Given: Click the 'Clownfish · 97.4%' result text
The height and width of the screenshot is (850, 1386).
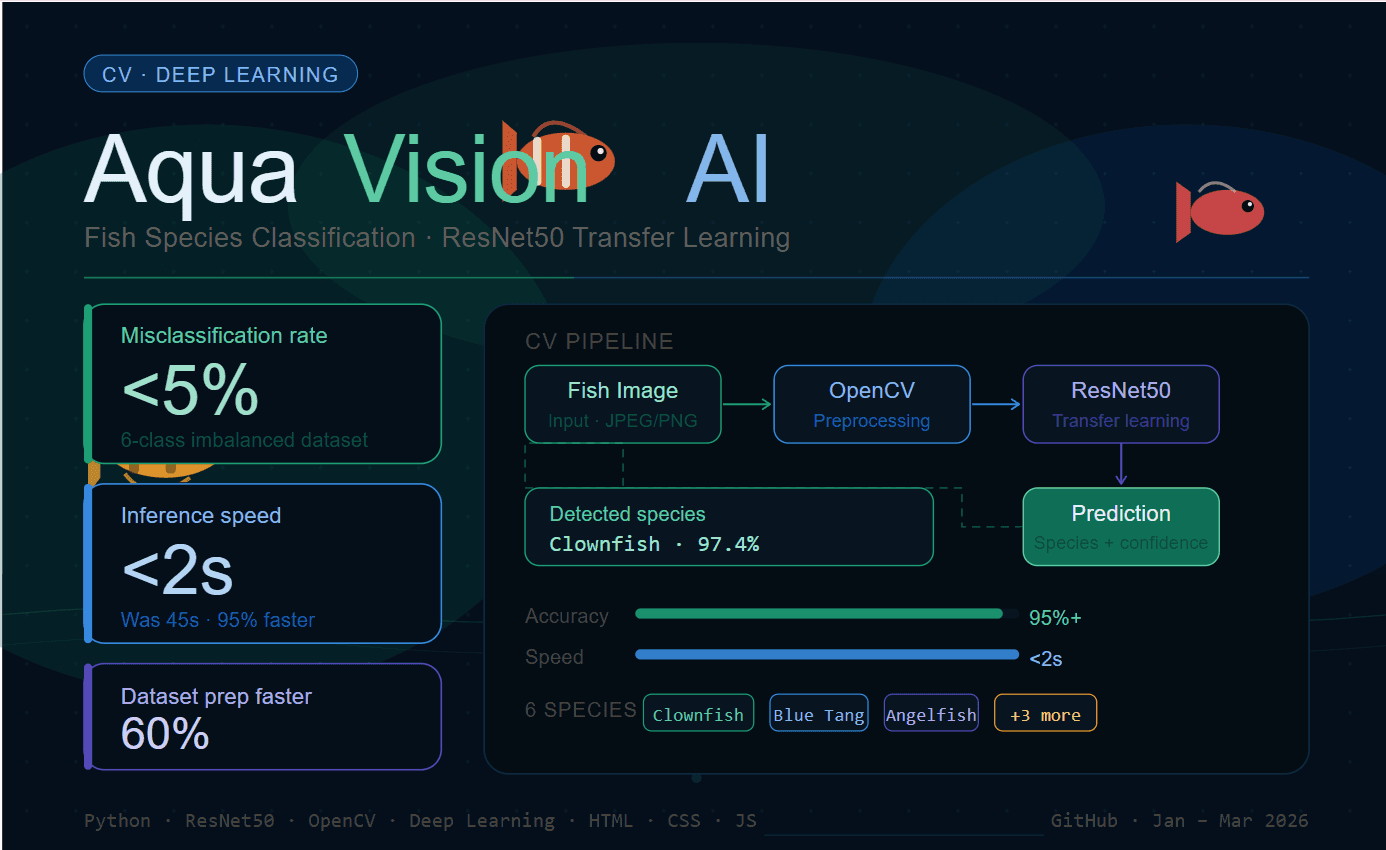Looking at the screenshot, I should pos(654,544).
